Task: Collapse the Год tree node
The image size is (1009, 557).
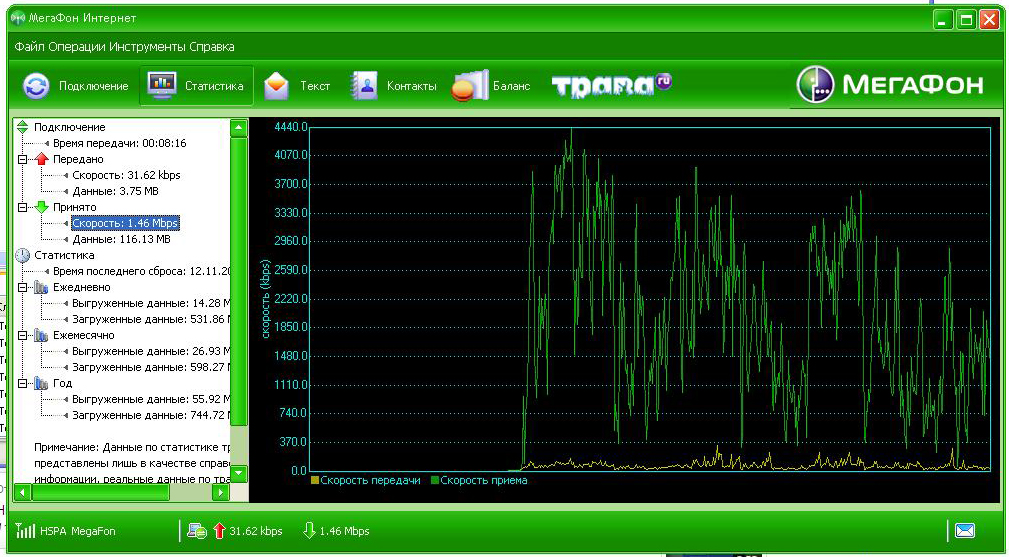Action: pyautogui.click(x=23, y=383)
